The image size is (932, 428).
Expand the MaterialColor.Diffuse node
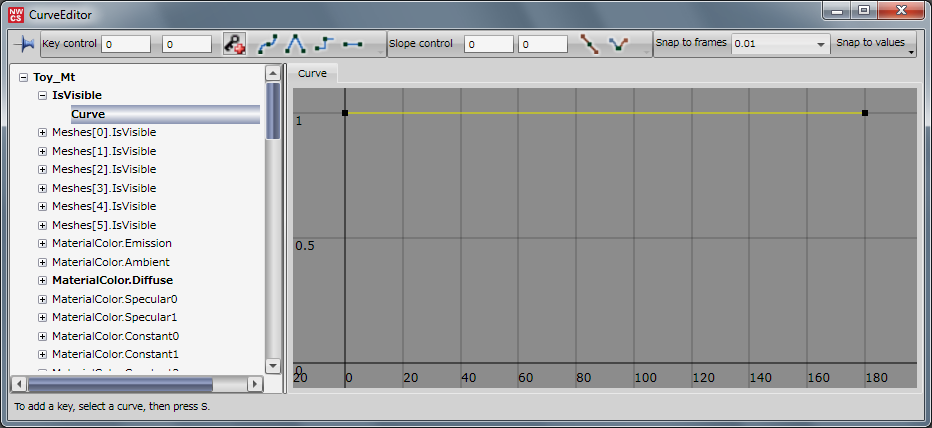tap(42, 281)
